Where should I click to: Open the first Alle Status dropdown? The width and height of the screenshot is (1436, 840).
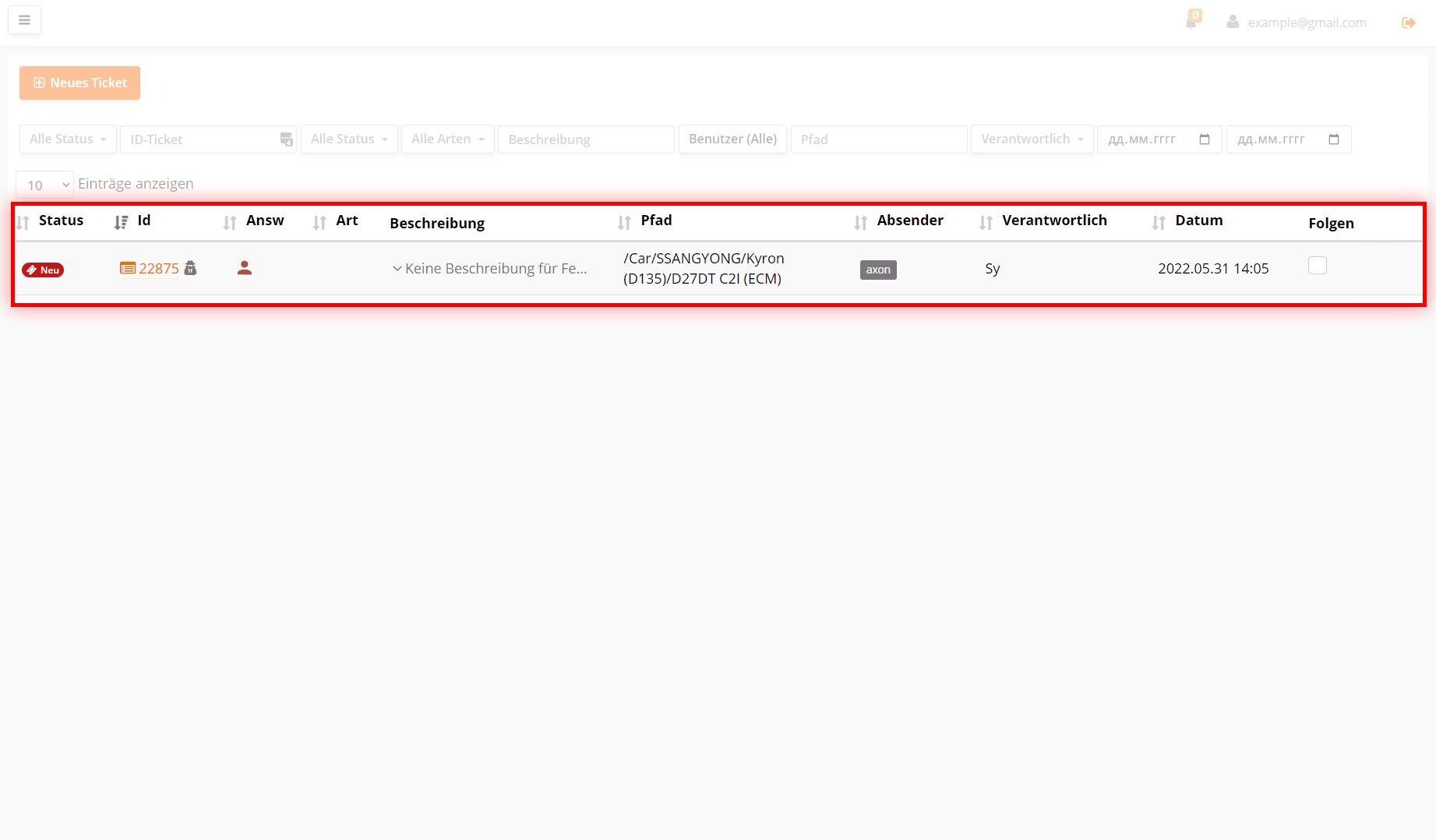(x=68, y=139)
